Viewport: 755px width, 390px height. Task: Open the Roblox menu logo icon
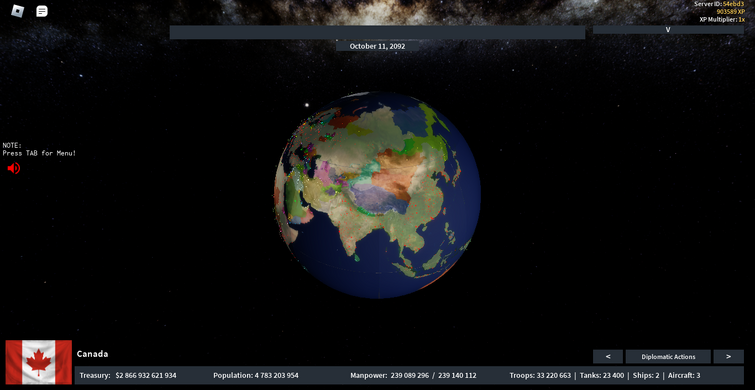point(18,11)
